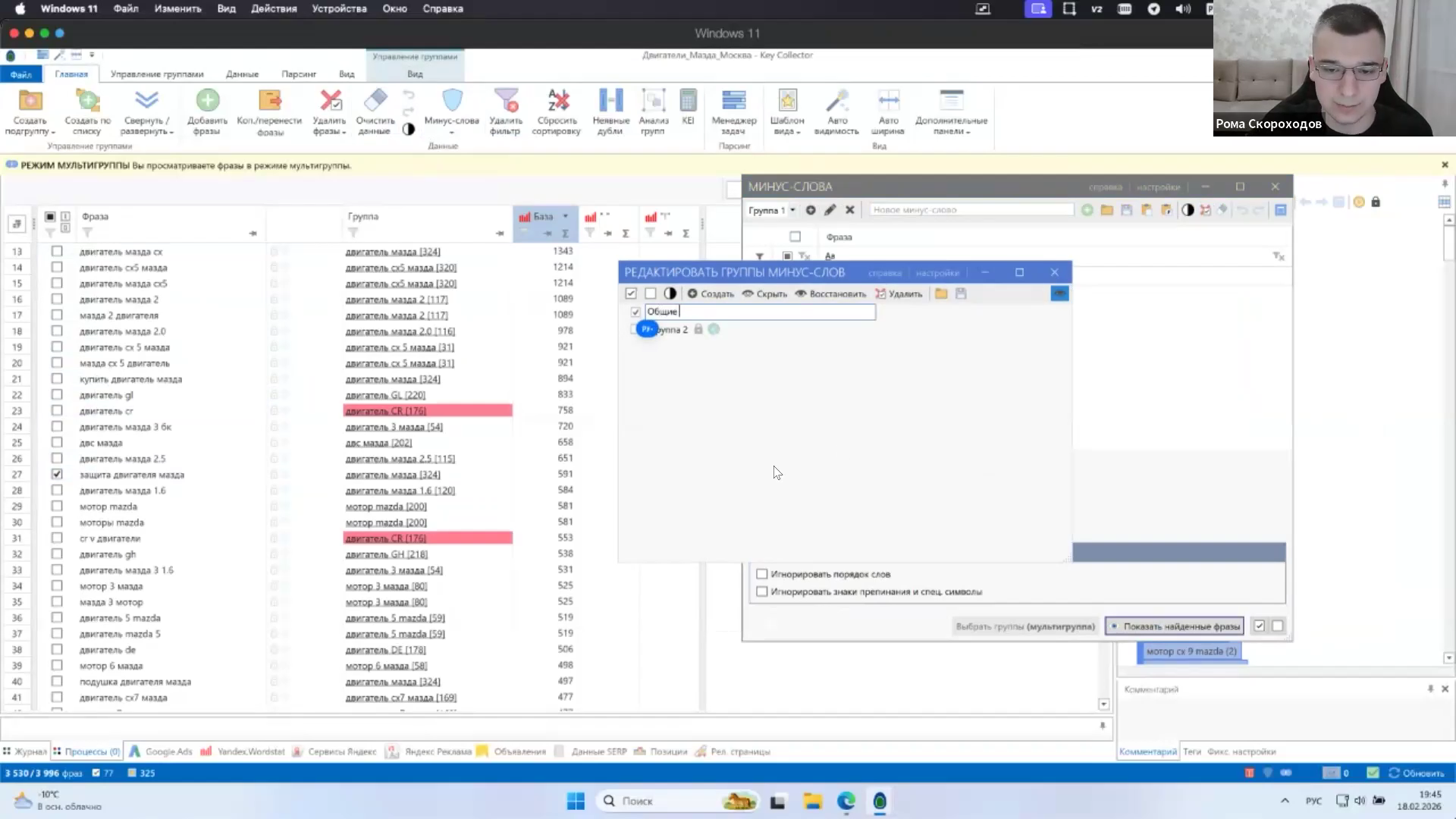
Task: Click the Remove filter icon in ribbon
Action: [505, 100]
